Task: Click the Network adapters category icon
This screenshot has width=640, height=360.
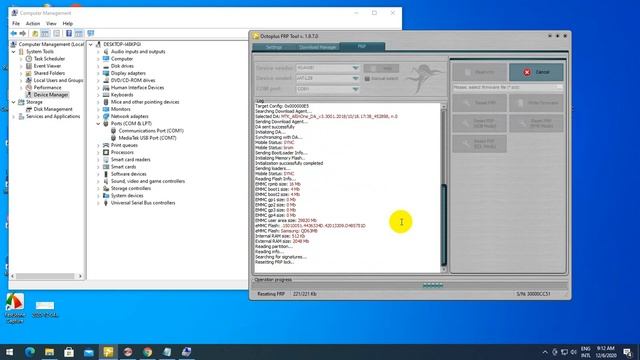Action: (x=106, y=116)
